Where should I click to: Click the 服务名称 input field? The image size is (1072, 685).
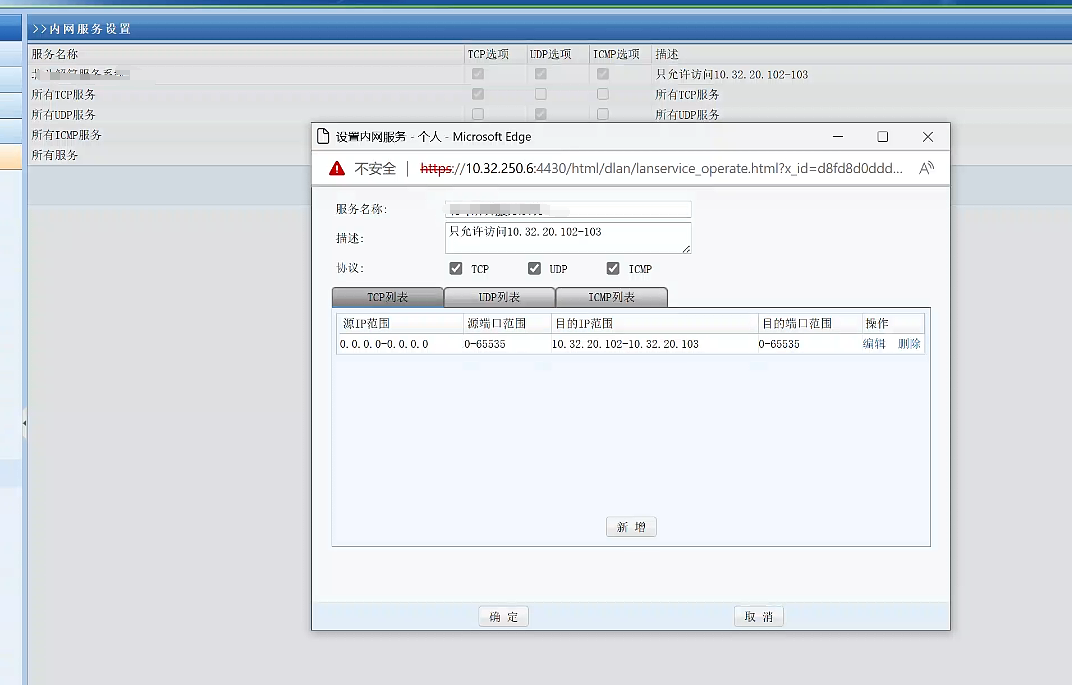pos(567,209)
